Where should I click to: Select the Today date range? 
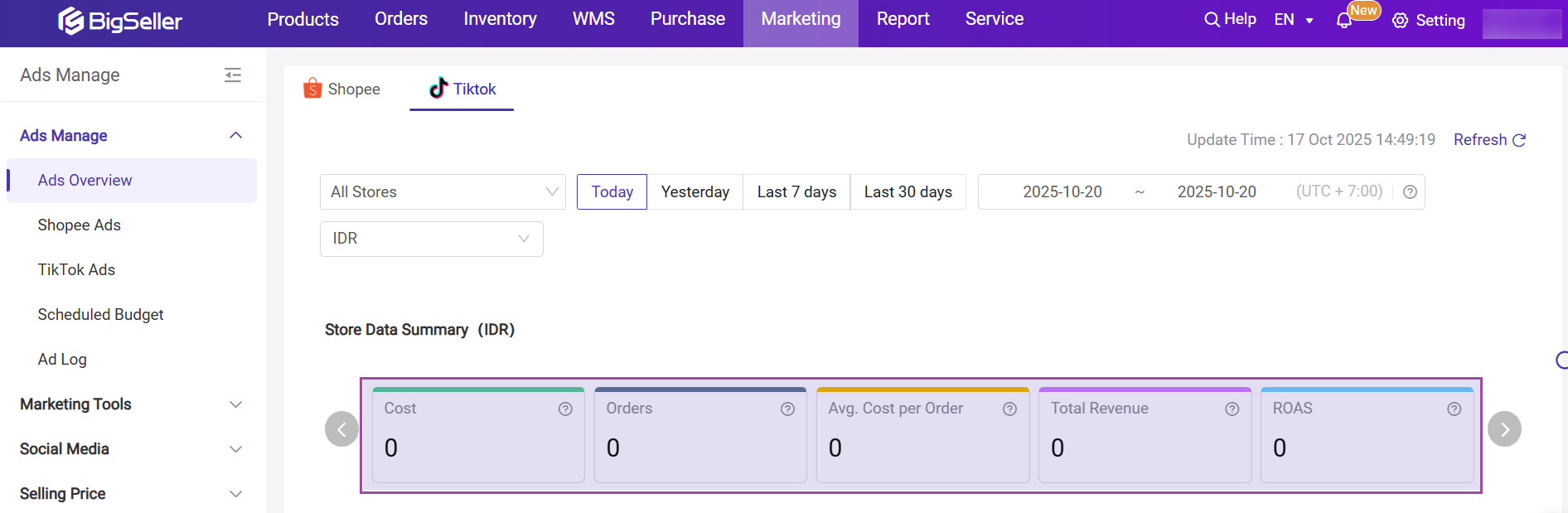point(612,192)
